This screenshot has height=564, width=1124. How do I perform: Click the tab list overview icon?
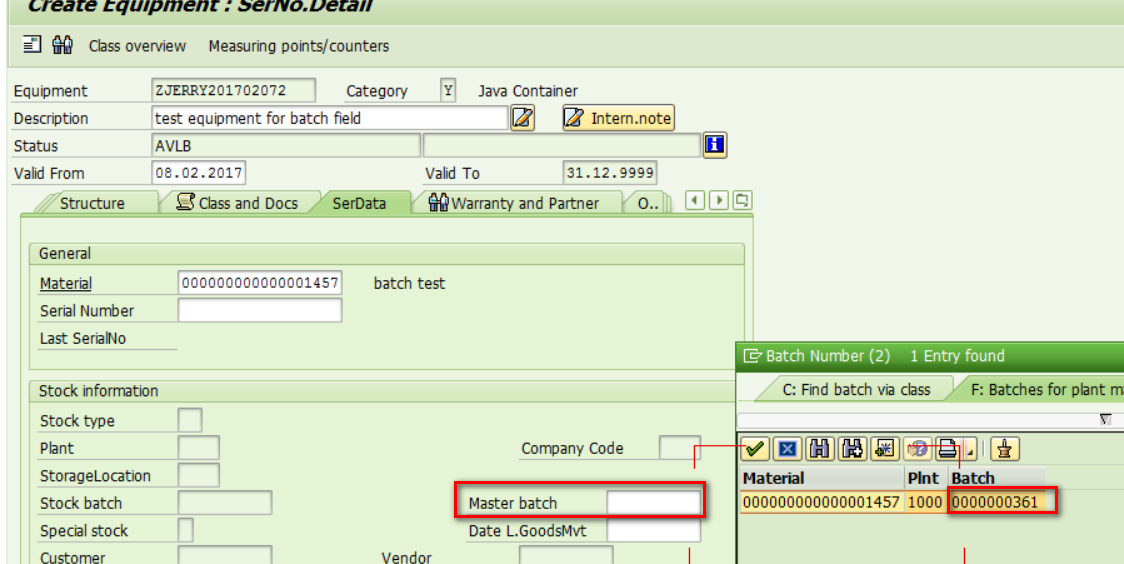[743, 200]
